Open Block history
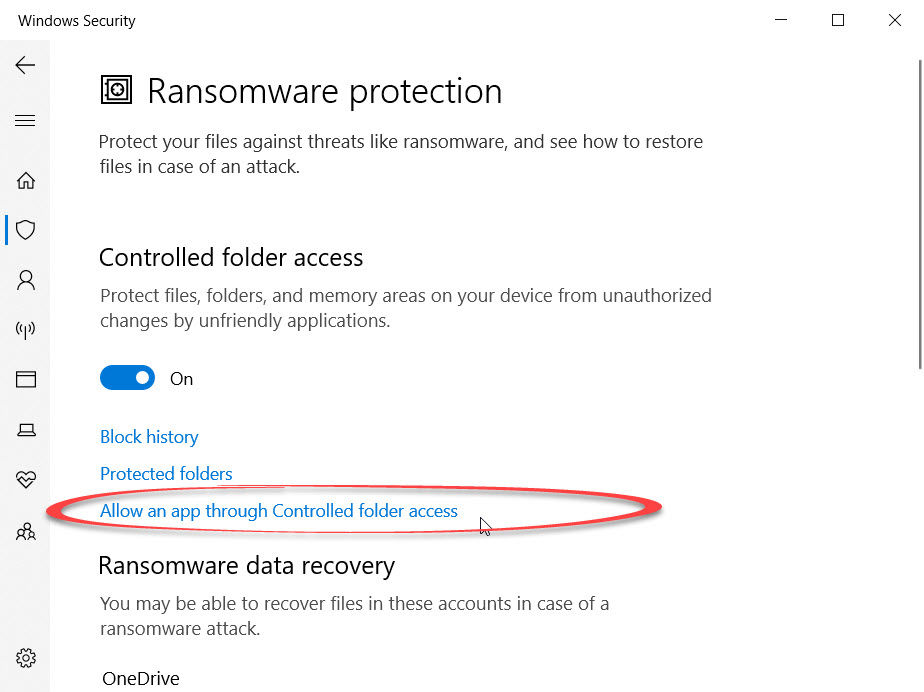 (x=148, y=436)
